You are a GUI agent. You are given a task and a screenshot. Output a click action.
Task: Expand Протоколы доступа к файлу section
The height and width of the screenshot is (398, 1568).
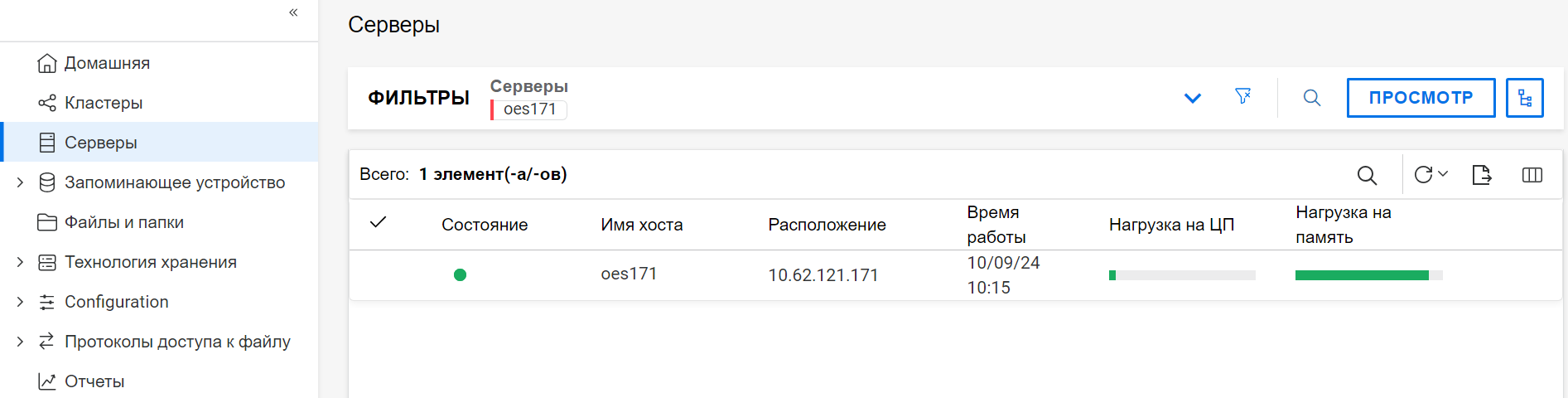pyautogui.click(x=20, y=342)
